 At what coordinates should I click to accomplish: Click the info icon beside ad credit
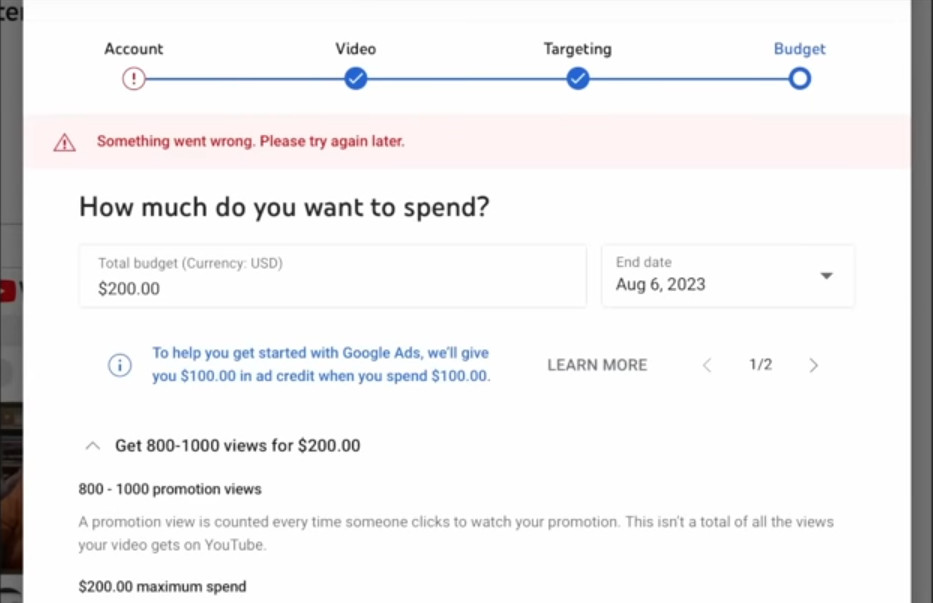pos(120,365)
